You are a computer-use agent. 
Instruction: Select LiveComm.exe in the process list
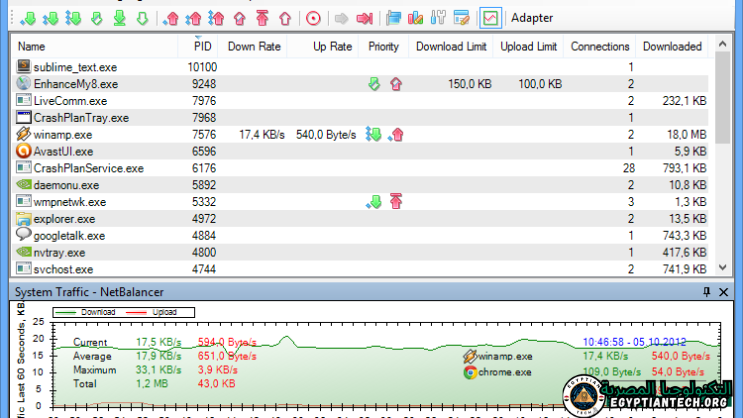360,101
